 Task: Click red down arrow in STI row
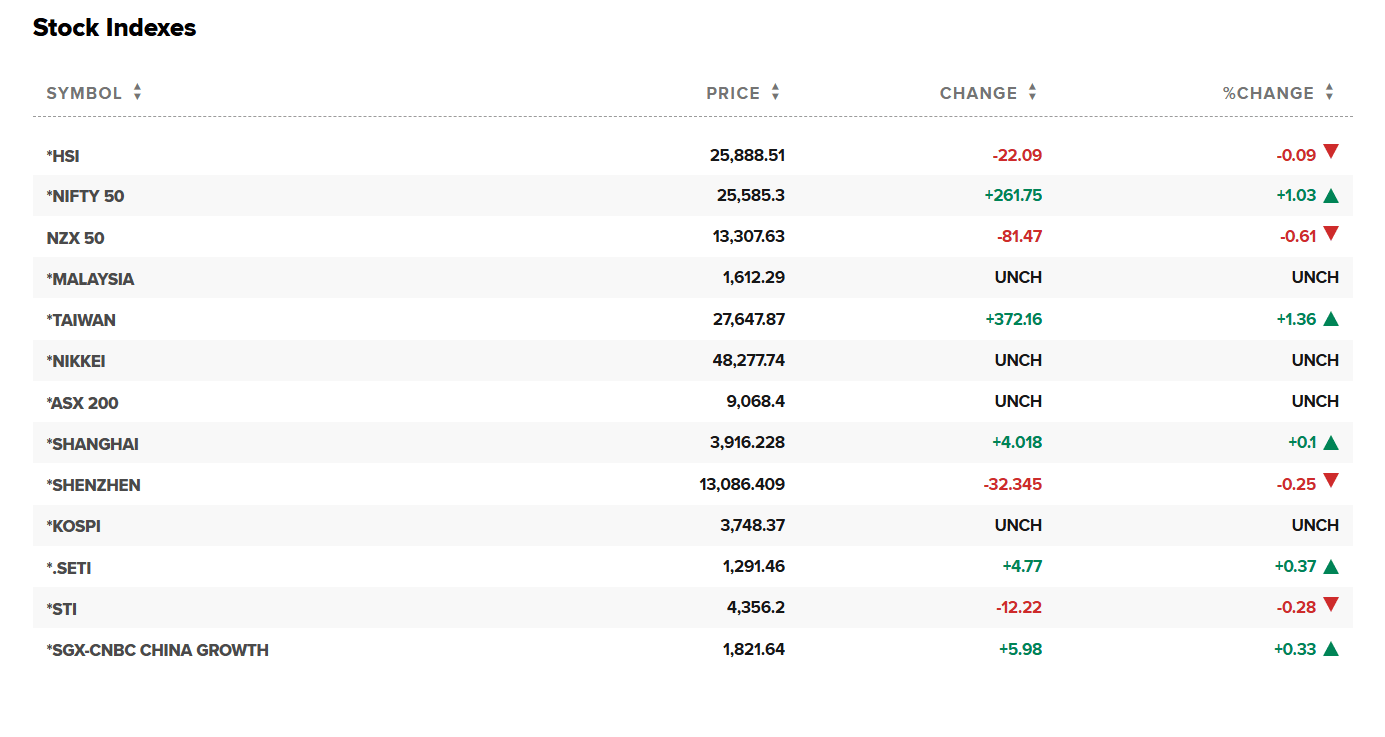point(1330,604)
